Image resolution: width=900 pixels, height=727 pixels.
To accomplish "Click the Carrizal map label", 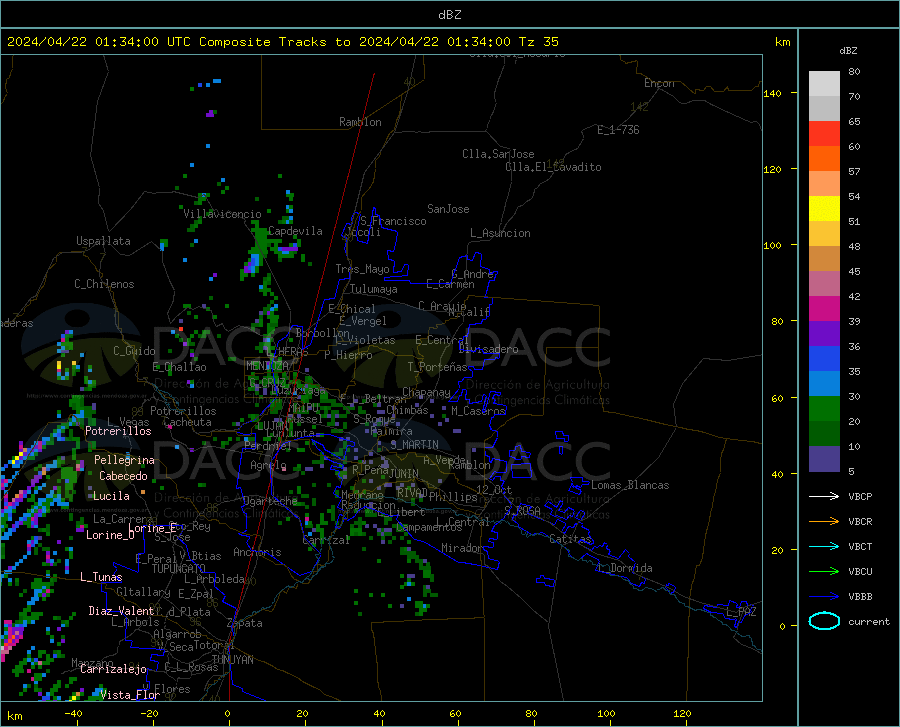I will click(325, 540).
